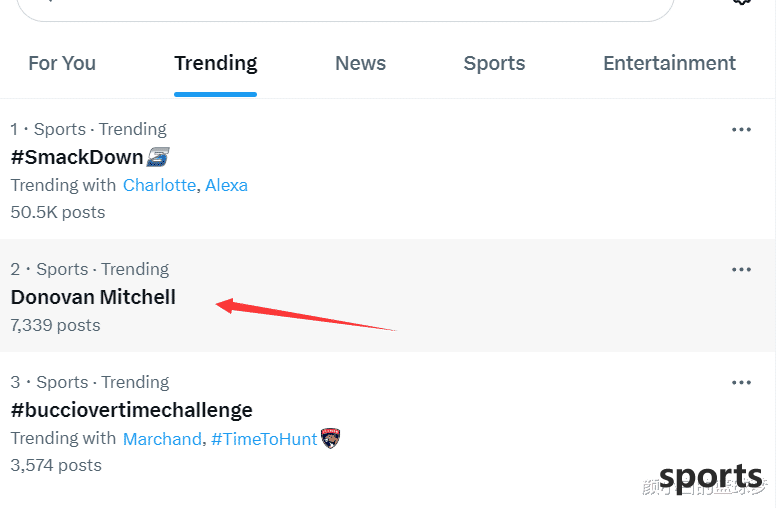Open the Alexa trending link
Screen dimensions: 777x508
(x=226, y=185)
